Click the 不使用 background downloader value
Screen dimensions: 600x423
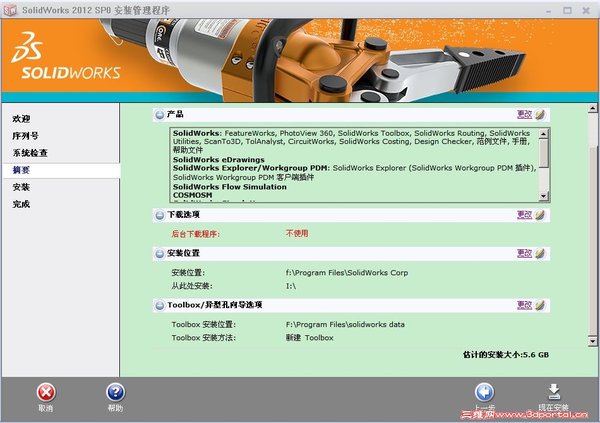click(297, 233)
